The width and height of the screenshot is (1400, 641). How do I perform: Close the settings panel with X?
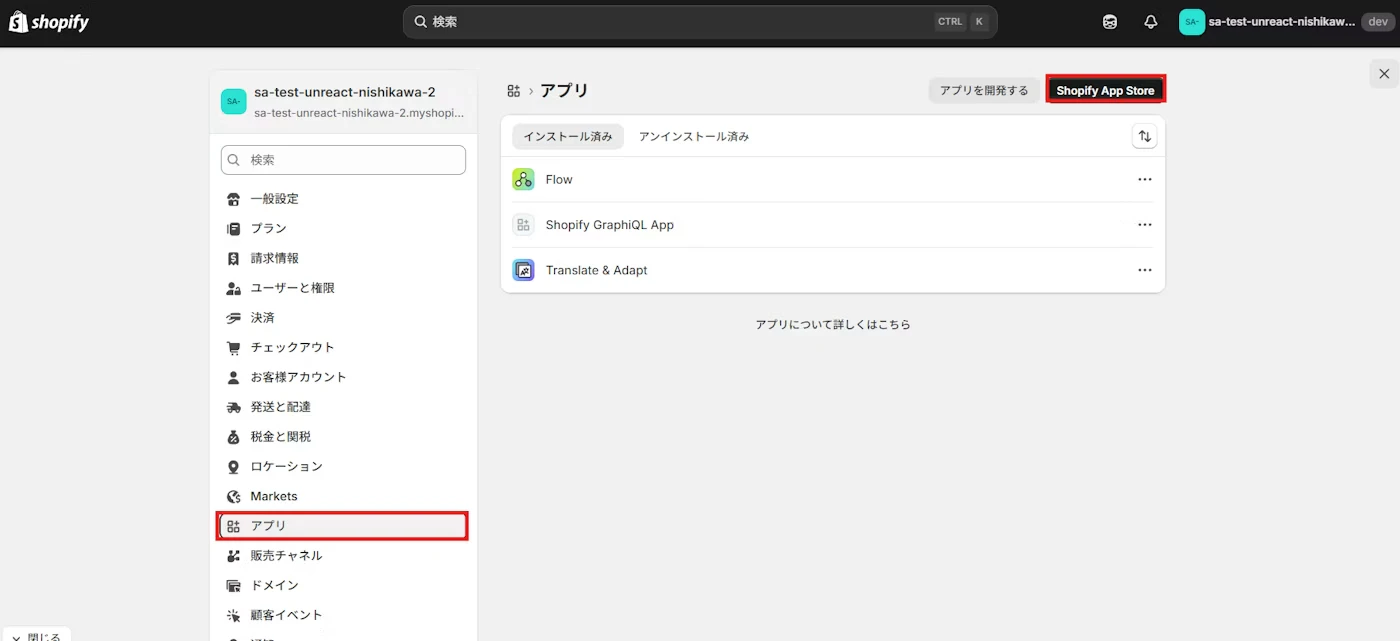pos(1384,73)
